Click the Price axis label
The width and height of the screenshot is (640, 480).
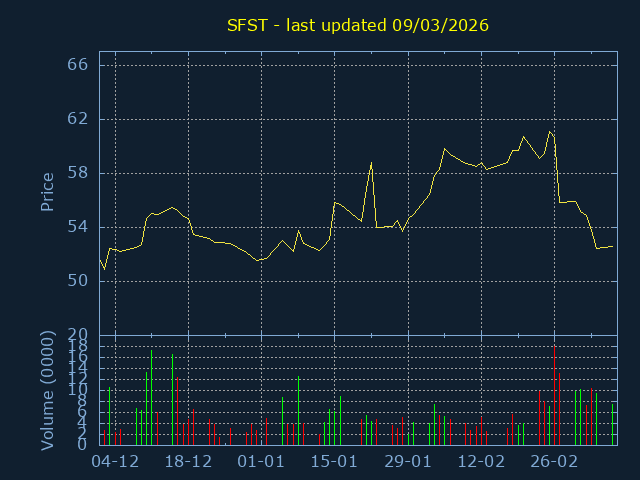coord(47,192)
